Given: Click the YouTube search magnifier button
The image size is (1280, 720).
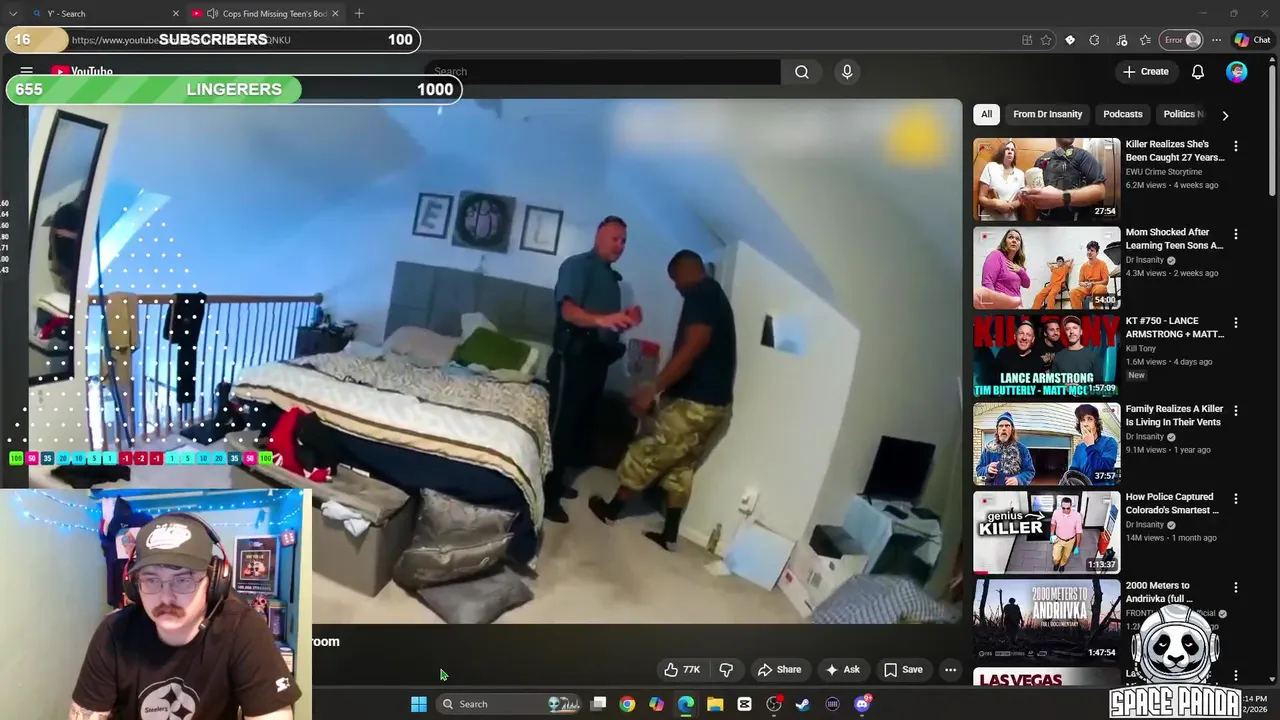Looking at the screenshot, I should pos(802,72).
